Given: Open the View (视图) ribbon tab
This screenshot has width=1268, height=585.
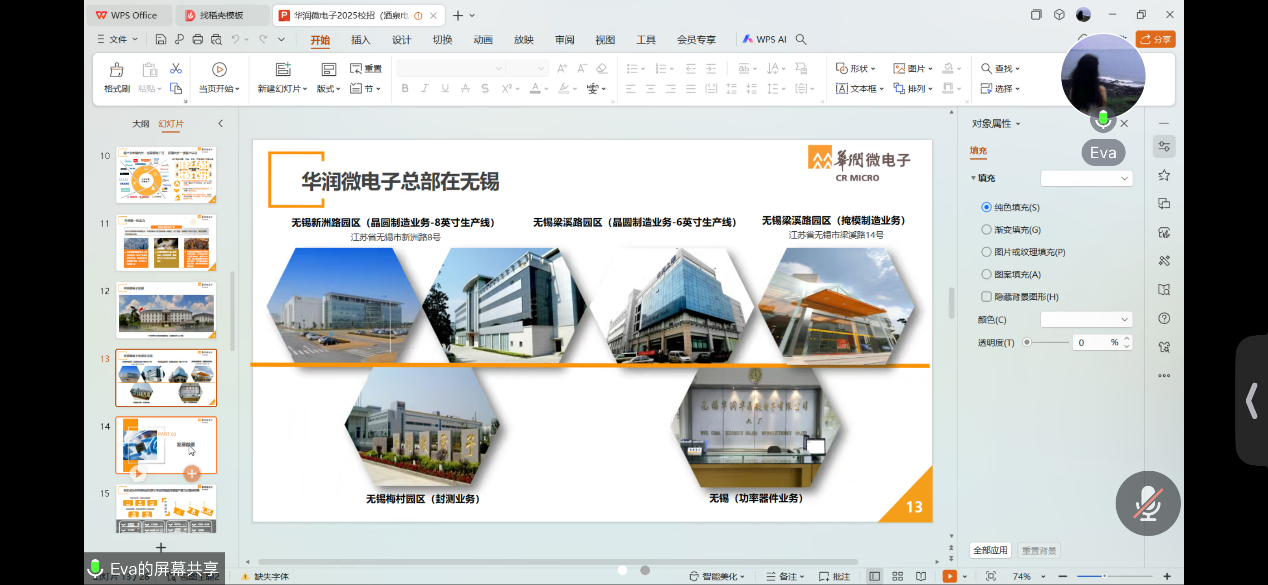Looking at the screenshot, I should point(605,40).
